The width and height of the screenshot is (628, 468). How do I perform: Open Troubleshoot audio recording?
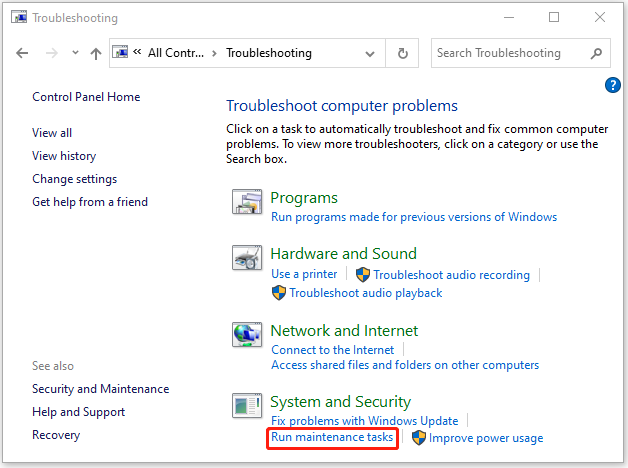coord(452,275)
